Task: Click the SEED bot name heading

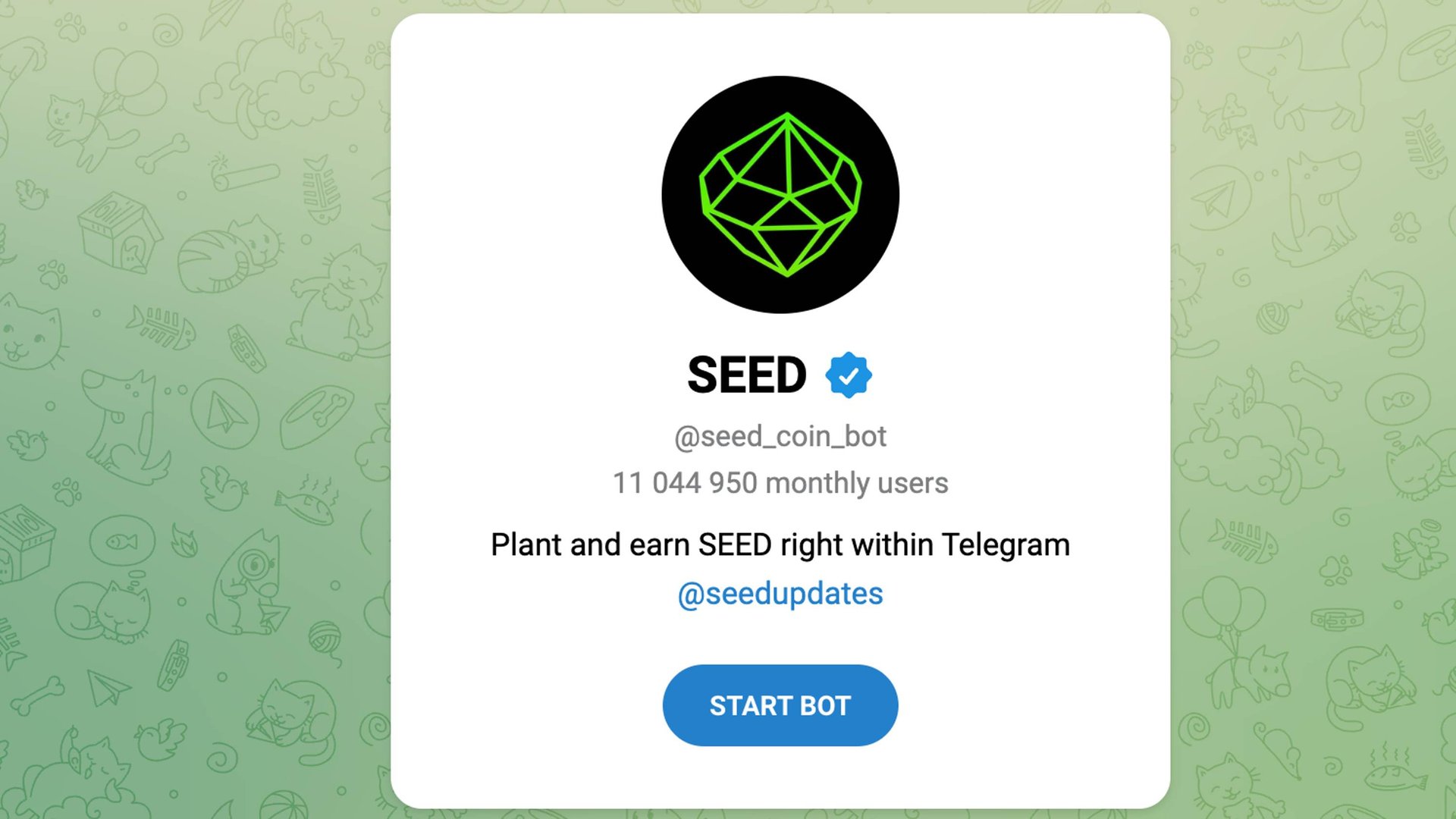Action: click(x=747, y=375)
